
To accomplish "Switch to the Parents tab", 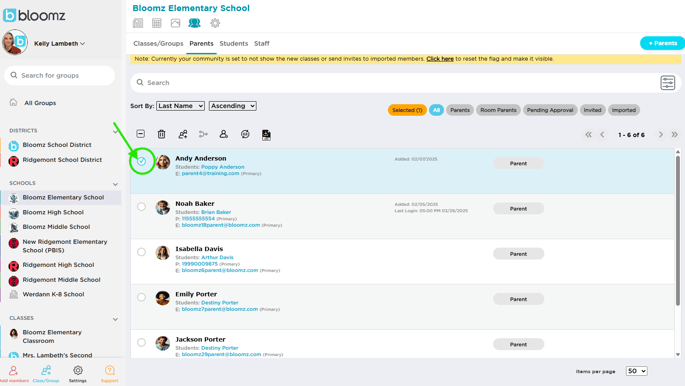I will click(x=201, y=44).
